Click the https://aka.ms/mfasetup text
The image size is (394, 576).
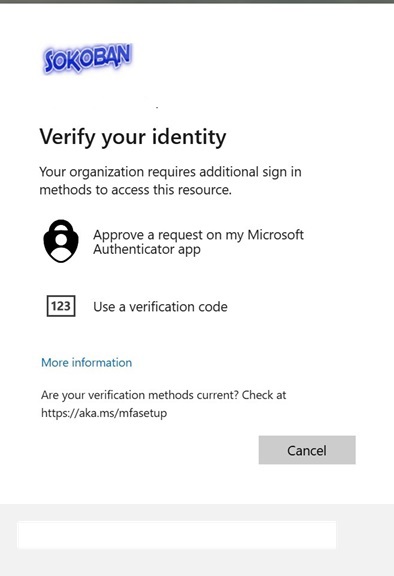coord(104,413)
